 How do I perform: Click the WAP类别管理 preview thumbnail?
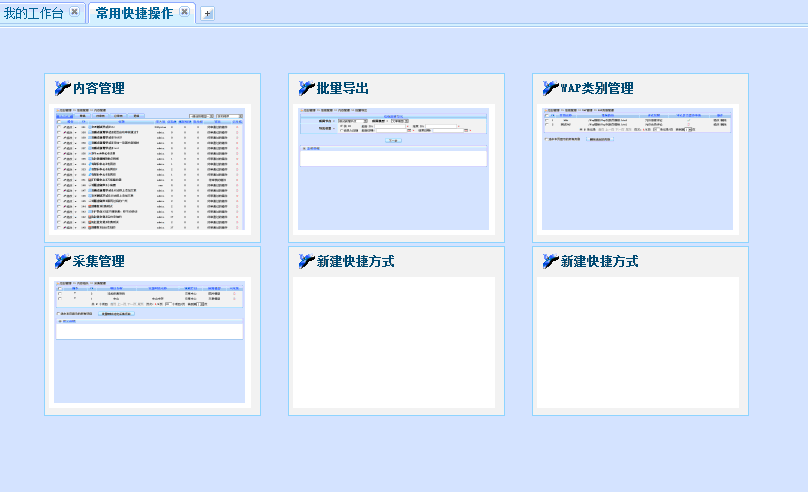(638, 168)
